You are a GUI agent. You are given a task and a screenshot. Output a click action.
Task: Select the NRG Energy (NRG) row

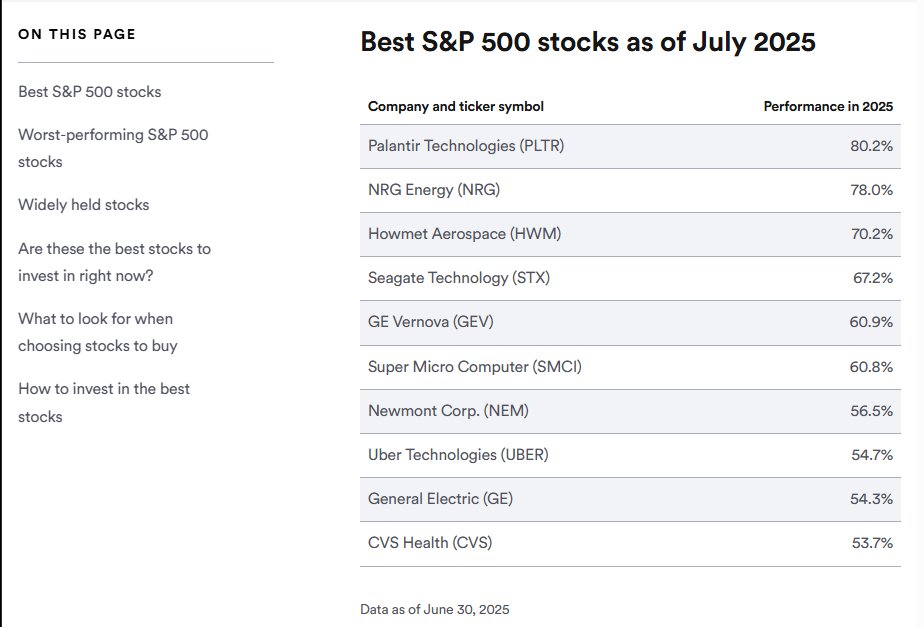click(630, 190)
